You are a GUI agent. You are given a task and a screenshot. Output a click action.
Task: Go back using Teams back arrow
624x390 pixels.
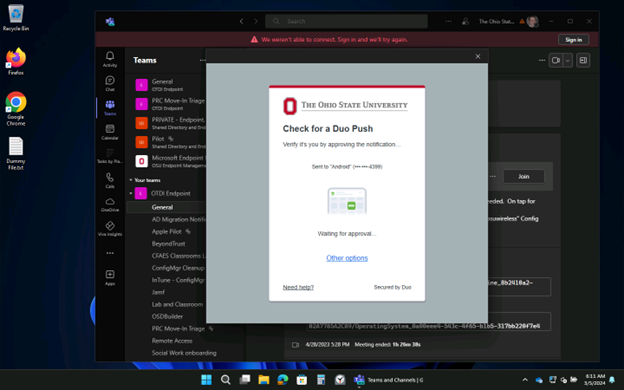[x=242, y=21]
